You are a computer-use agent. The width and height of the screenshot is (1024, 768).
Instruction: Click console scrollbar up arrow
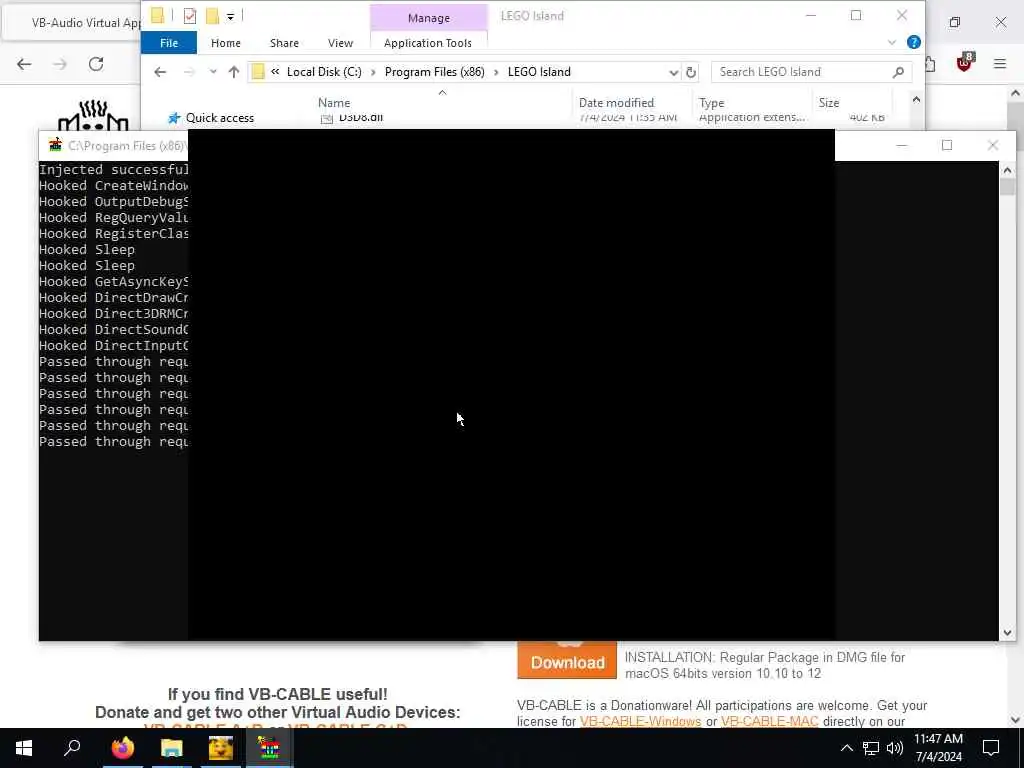click(1007, 170)
